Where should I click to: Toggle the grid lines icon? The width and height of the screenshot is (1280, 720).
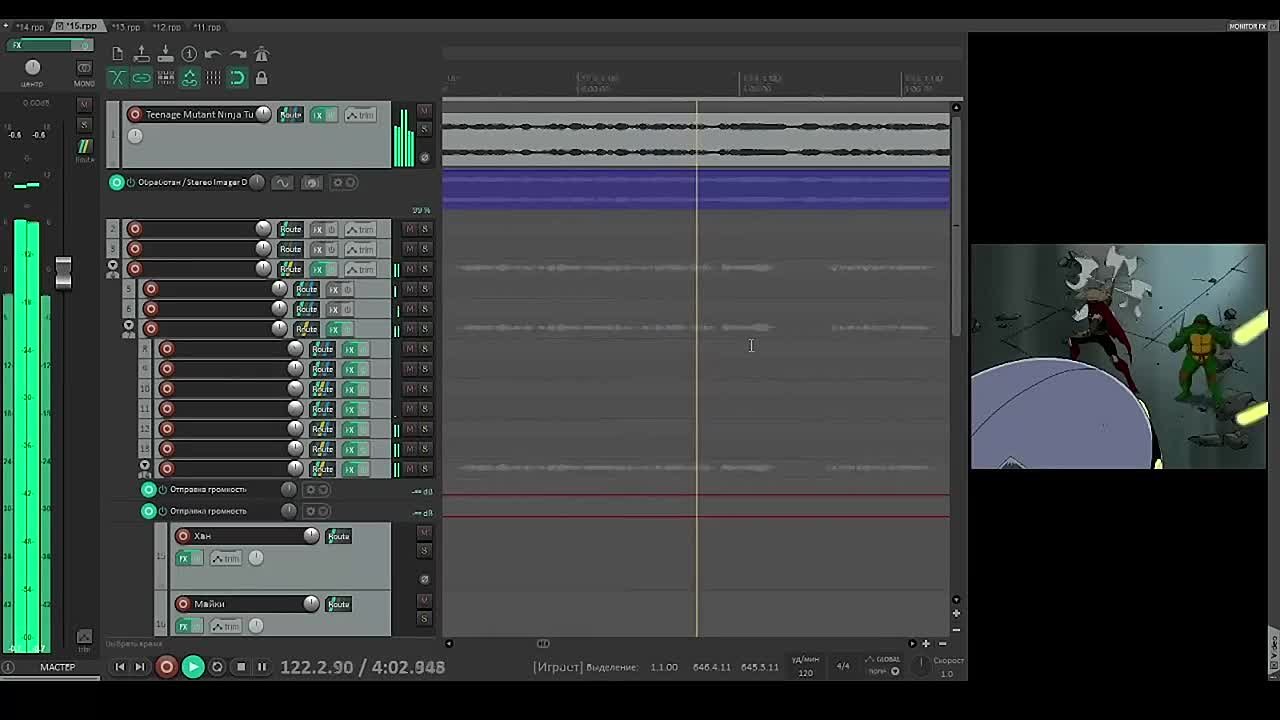click(x=213, y=78)
